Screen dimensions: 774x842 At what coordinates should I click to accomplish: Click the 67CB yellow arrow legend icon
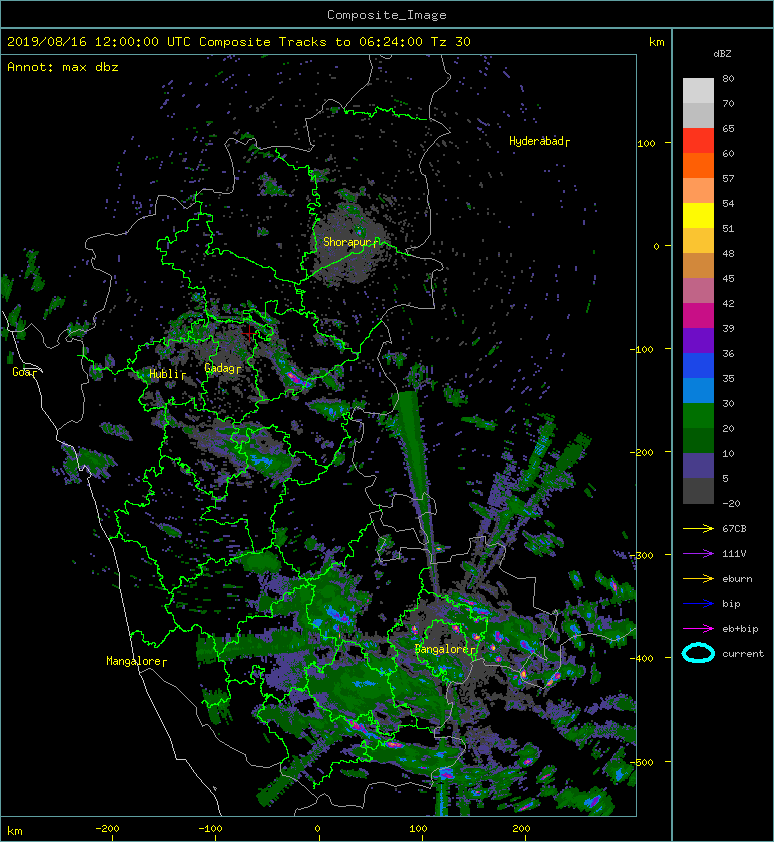tap(698, 529)
